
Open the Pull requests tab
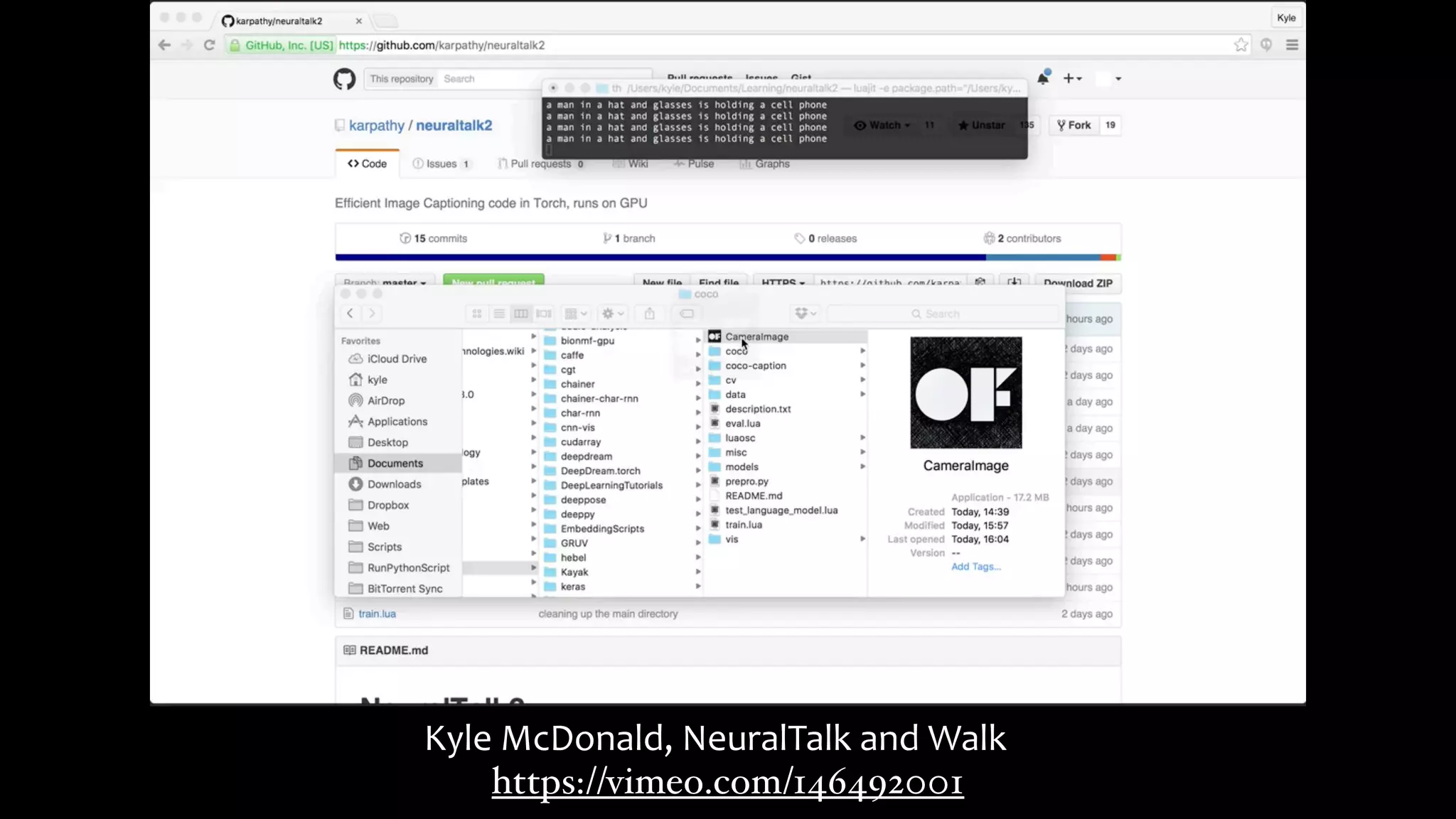(x=542, y=164)
